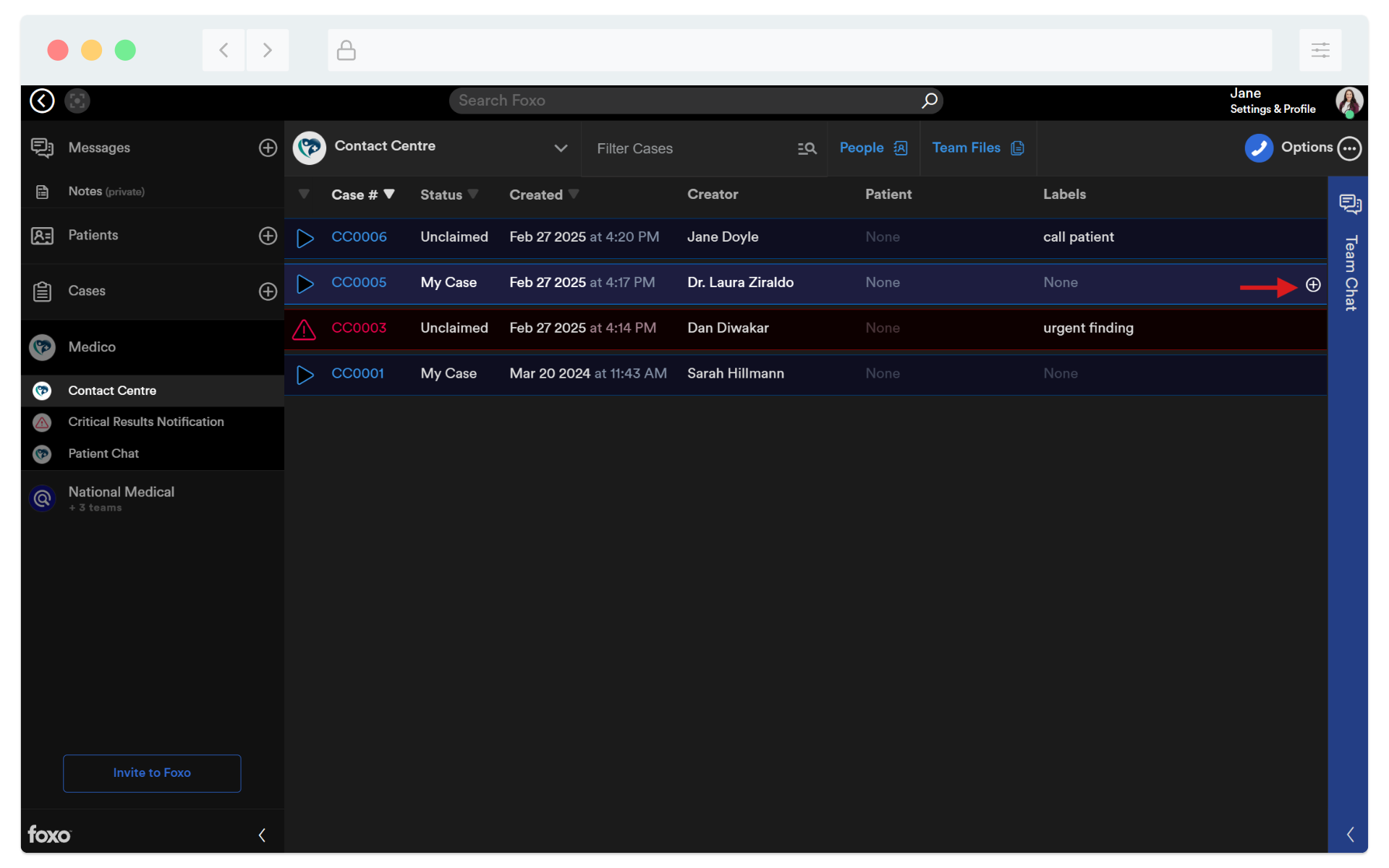Click the Messages chat bubbles icon
This screenshot has height=868, width=1389.
pos(42,148)
